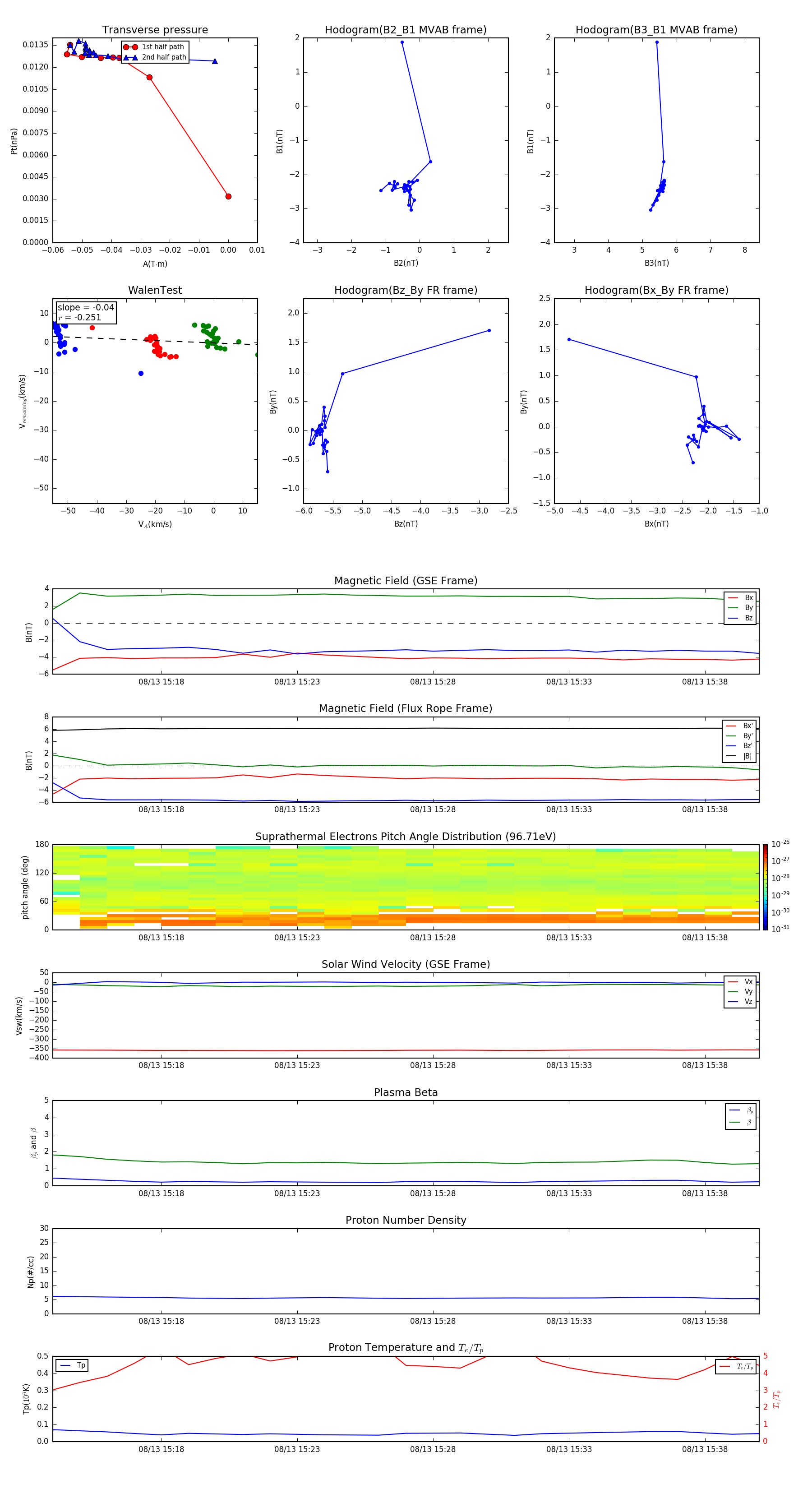812x1489 pixels.
Task: Click the Tp legend entry in temperature plot
Action: (x=73, y=1365)
